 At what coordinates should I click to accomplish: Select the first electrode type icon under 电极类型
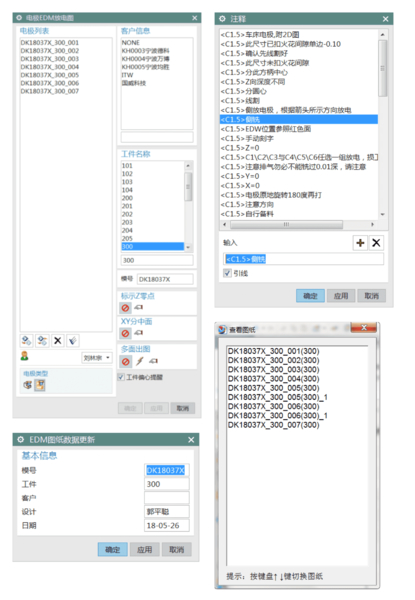28,385
